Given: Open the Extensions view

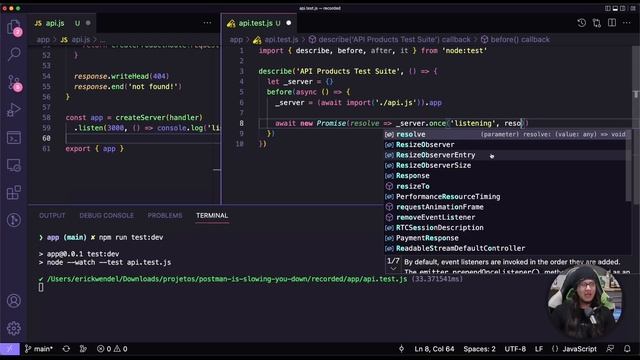Looking at the screenshot, I should [14, 193].
